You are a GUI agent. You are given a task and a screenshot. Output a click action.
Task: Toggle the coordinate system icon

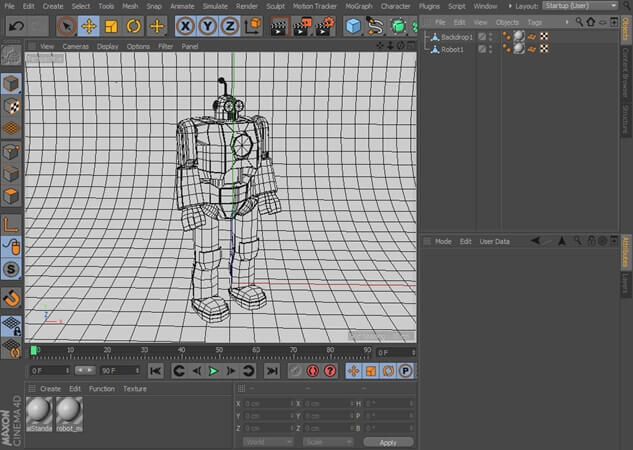253,26
